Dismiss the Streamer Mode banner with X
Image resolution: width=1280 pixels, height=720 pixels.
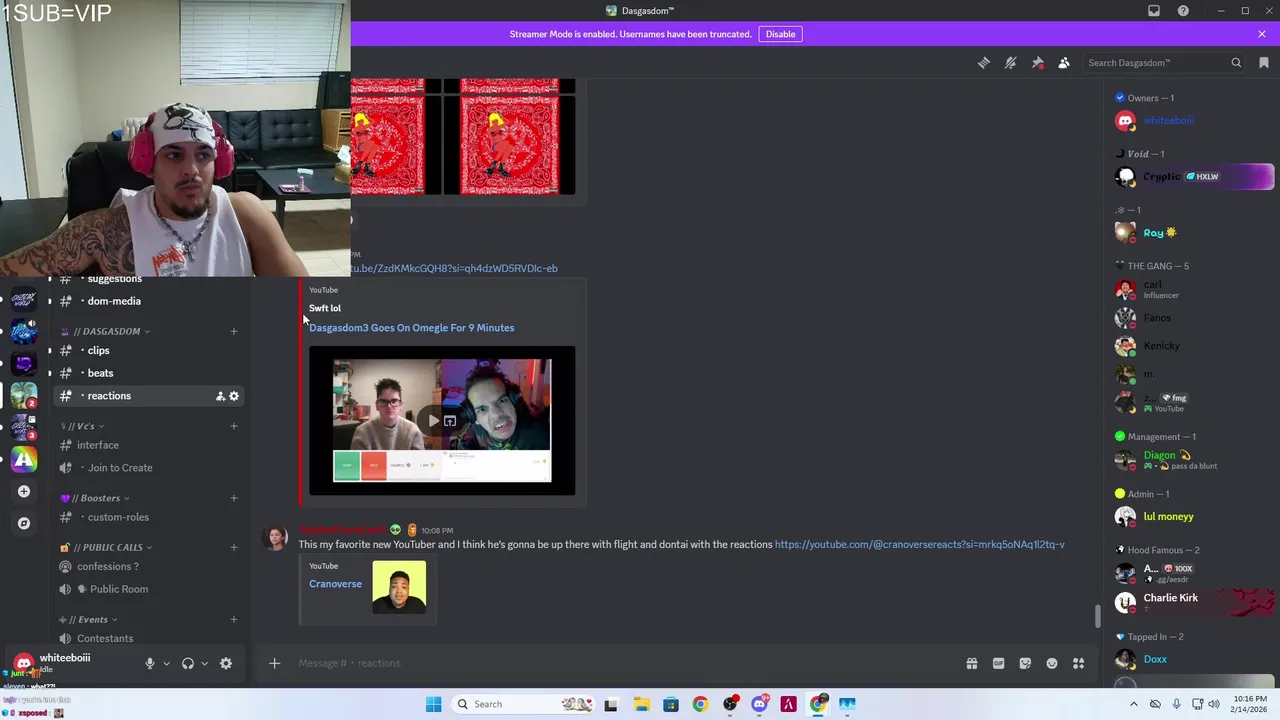1262,34
